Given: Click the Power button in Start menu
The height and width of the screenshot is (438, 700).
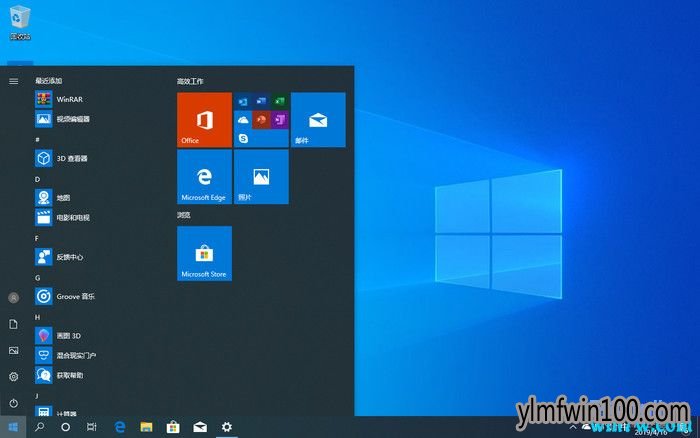Looking at the screenshot, I should click(13, 403).
